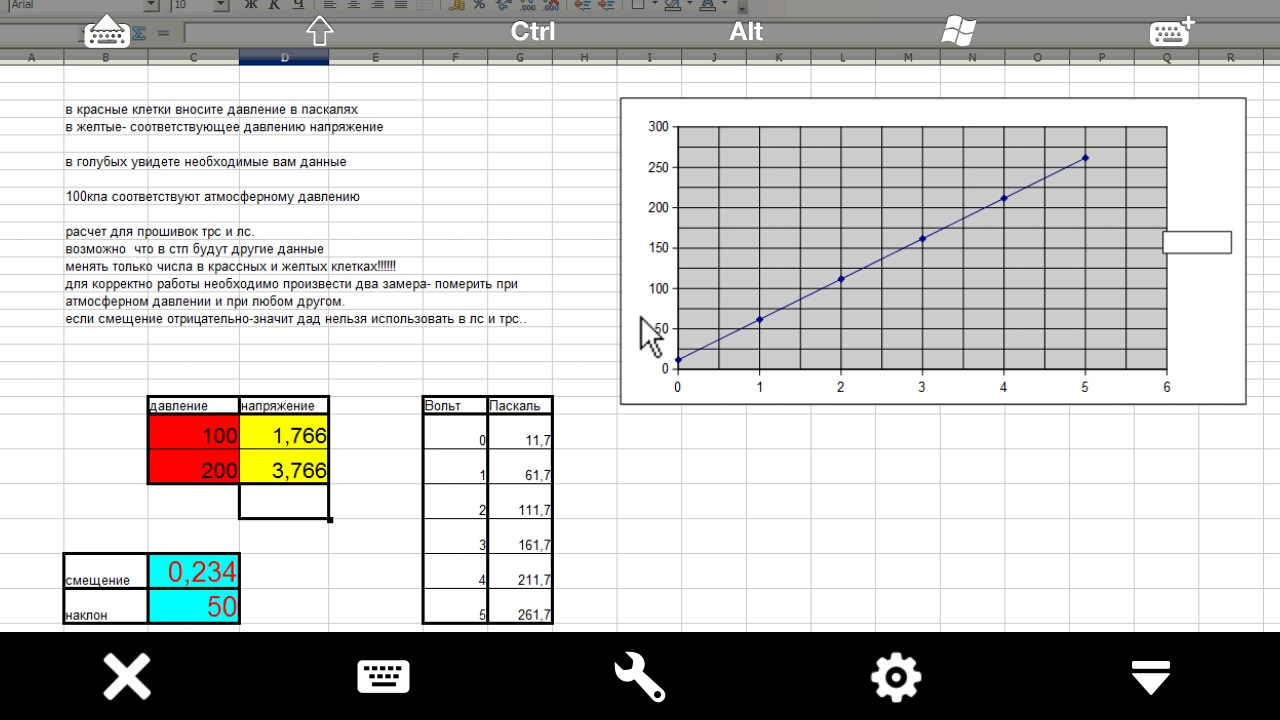The height and width of the screenshot is (720, 1280).
Task: Toggle the Alt modifier key
Action: click(x=746, y=31)
